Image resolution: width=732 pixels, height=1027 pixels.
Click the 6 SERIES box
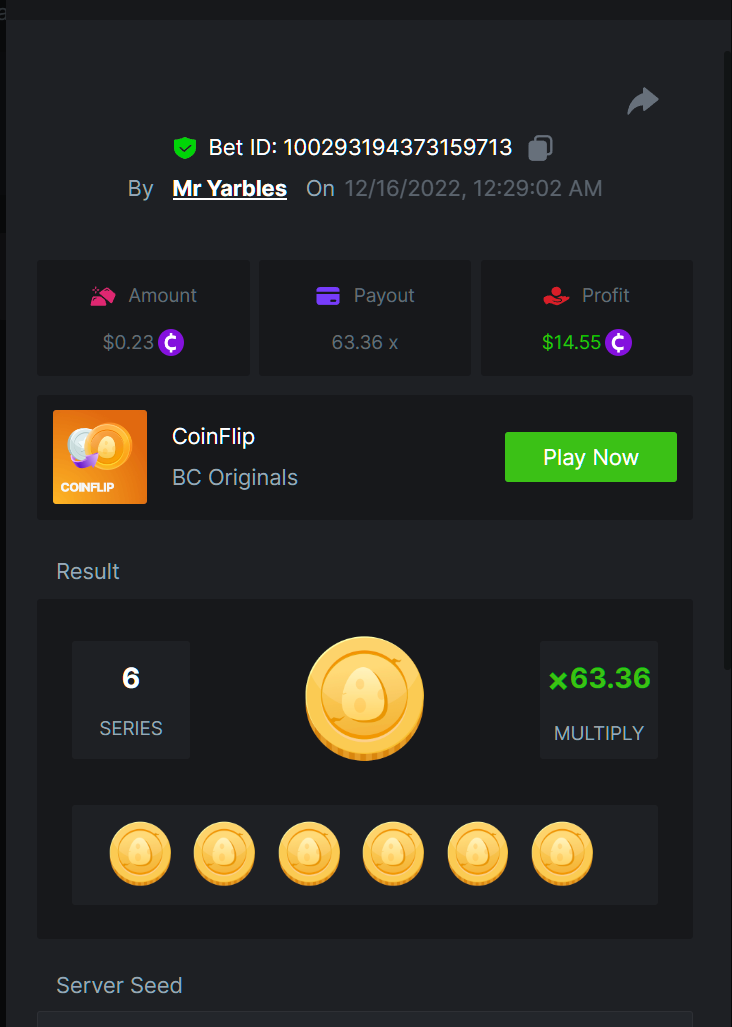point(131,700)
